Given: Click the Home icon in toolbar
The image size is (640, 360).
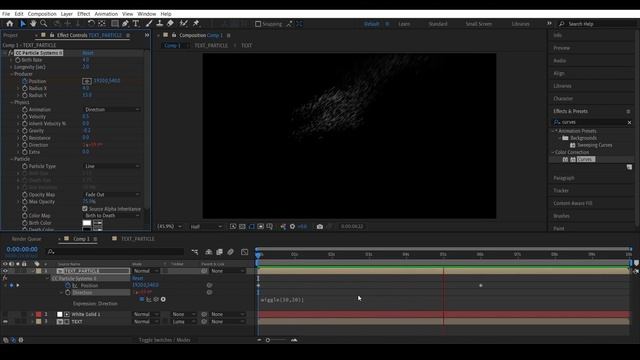Looking at the screenshot, I should click(x=9, y=24).
